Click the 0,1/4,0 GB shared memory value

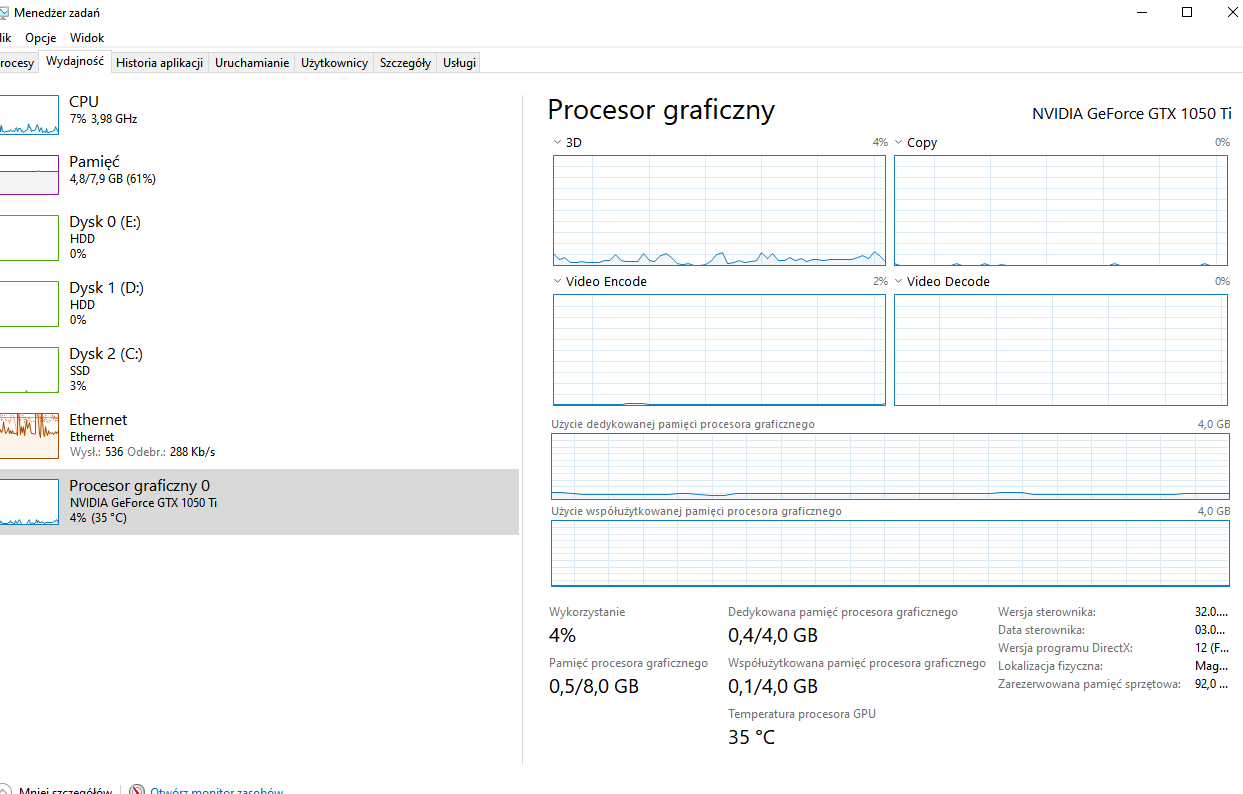(x=773, y=686)
